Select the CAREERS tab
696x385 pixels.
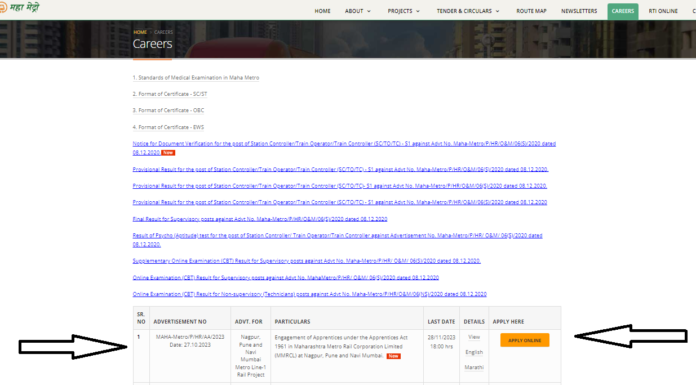click(x=623, y=11)
